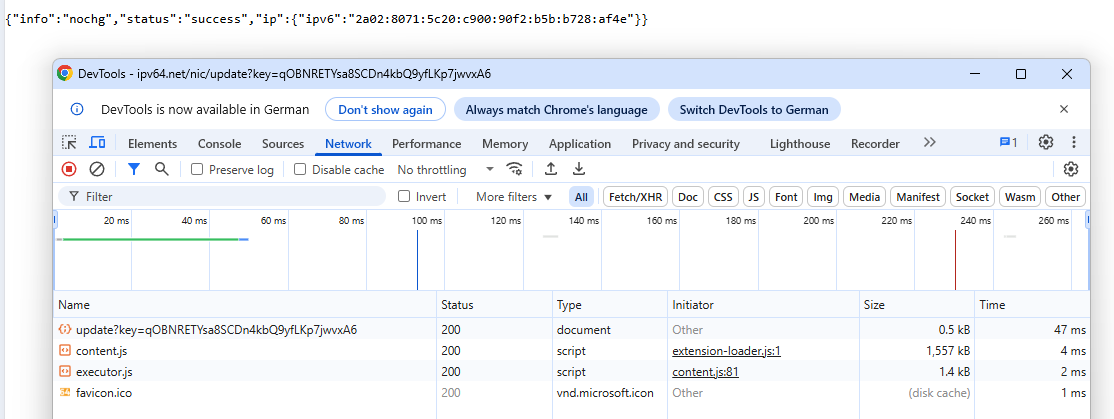The width and height of the screenshot is (1114, 419).
Task: Stop recording network log
Action: click(69, 169)
